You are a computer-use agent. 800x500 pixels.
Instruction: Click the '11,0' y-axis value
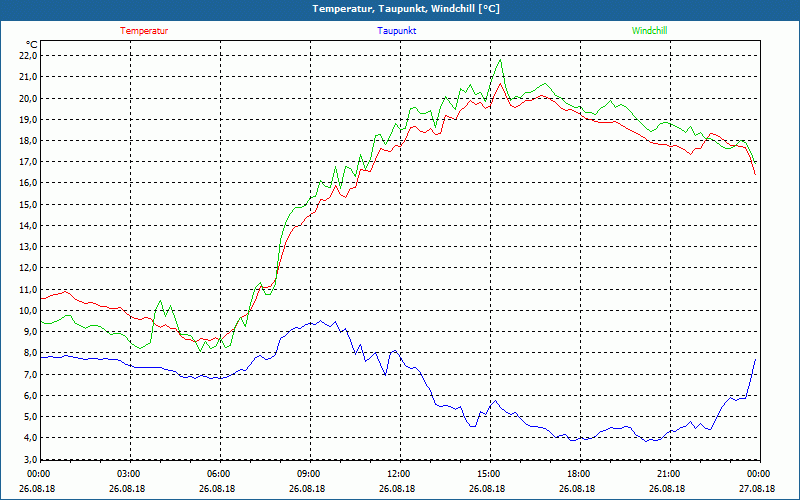click(x=29, y=289)
